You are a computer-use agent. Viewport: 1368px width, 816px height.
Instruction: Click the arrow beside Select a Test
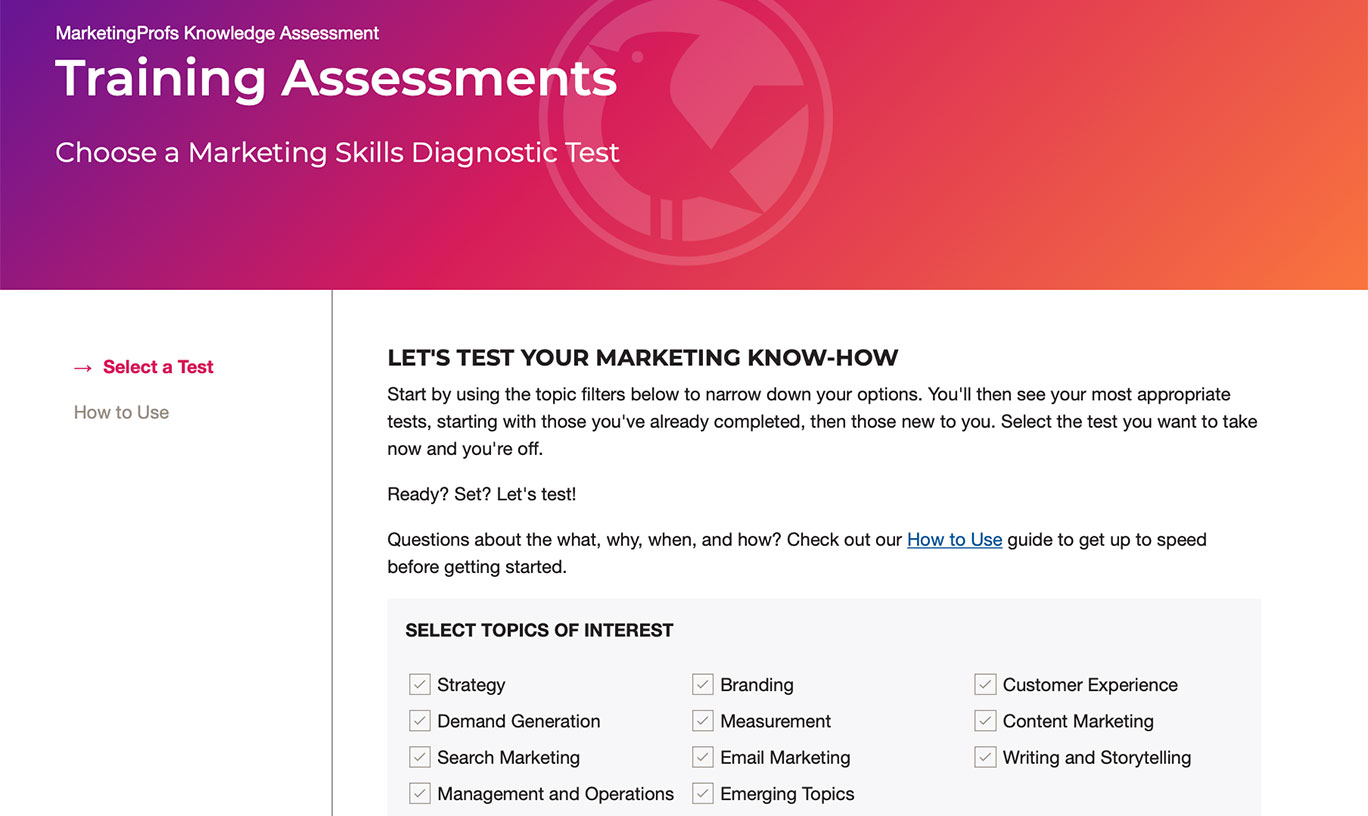[83, 368]
